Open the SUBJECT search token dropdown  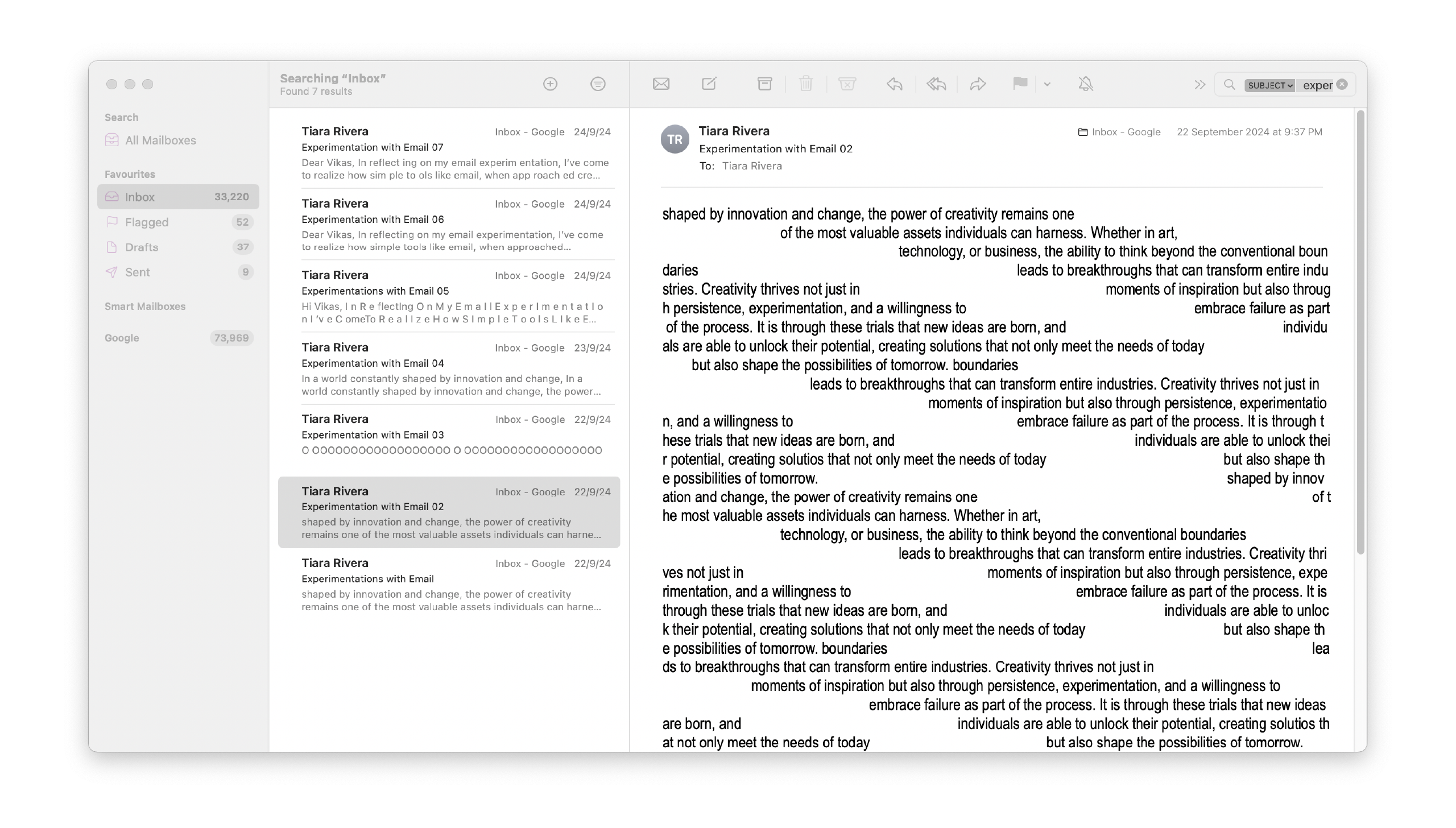coord(1269,85)
